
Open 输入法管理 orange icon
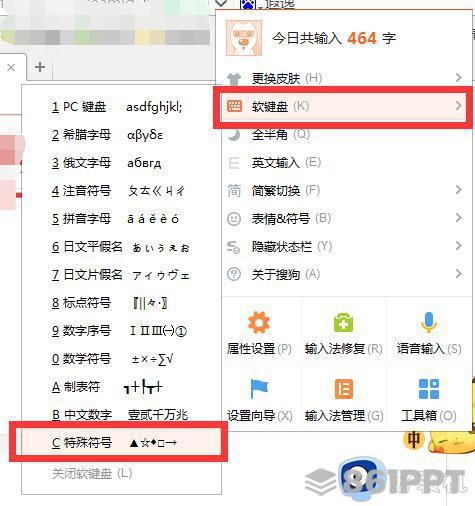344,389
